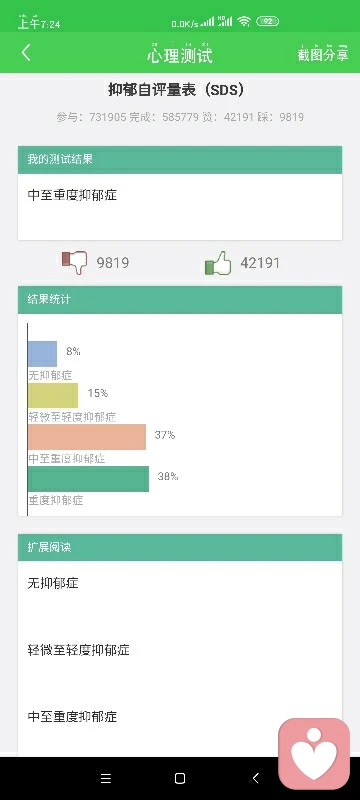This screenshot has height=800, width=360.
Task: Tap the battery indicator icon
Action: pos(267,21)
